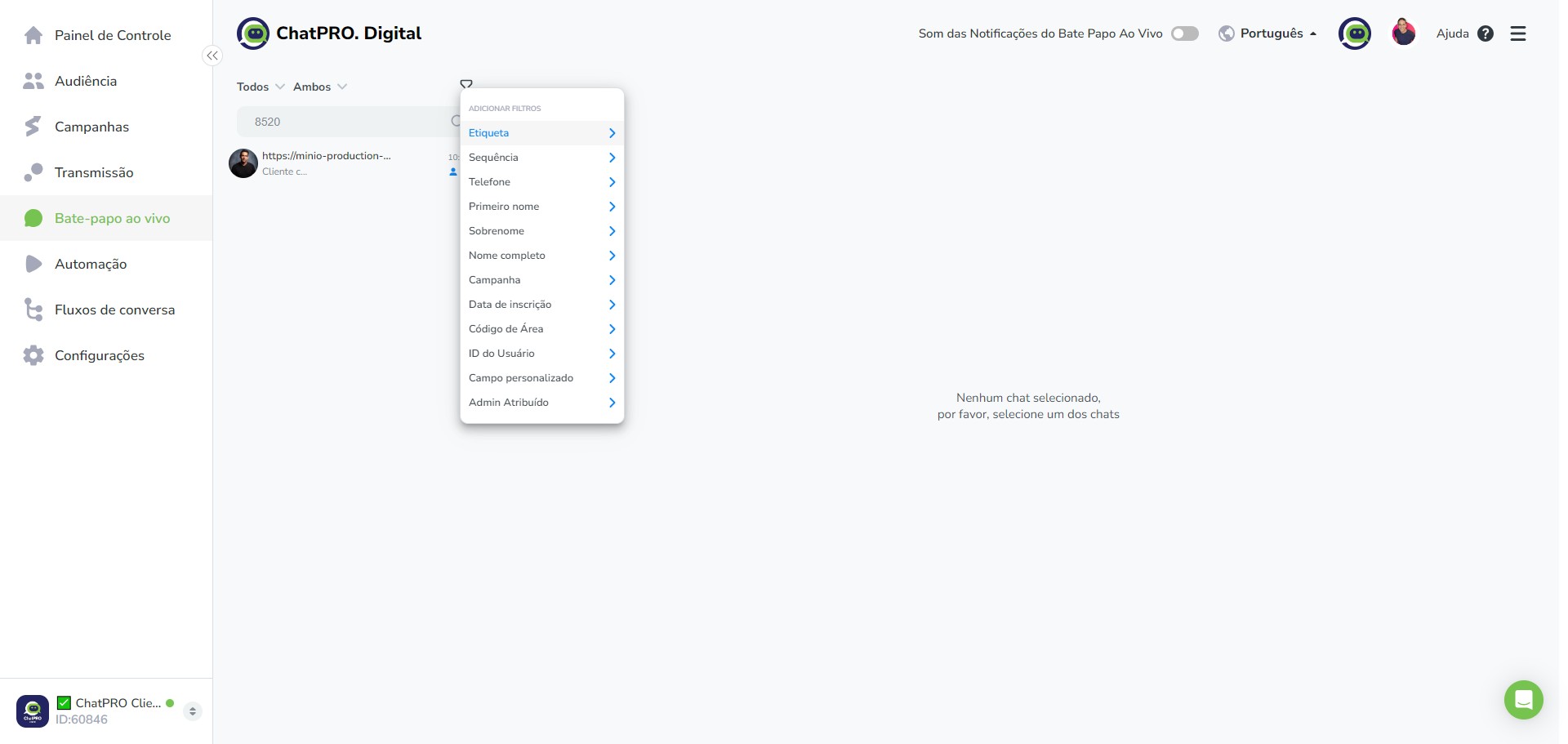Open the Automação sidebar icon
This screenshot has height=744, width=1568.
[33, 264]
